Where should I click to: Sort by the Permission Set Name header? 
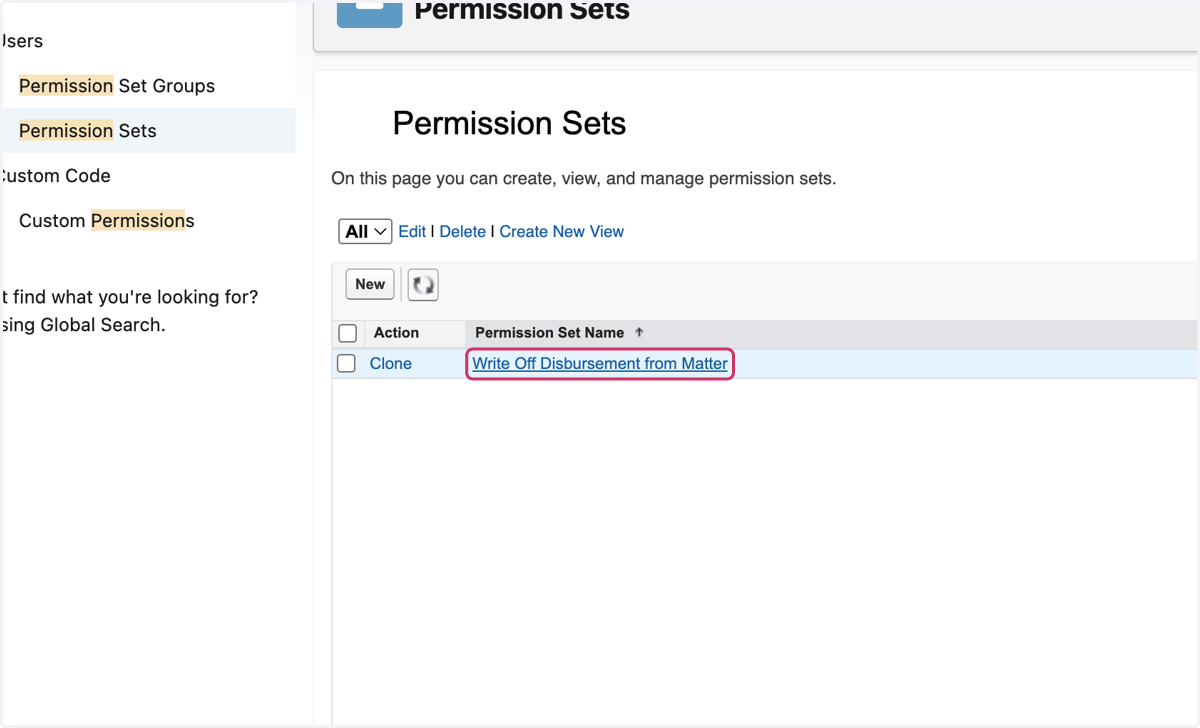[550, 332]
